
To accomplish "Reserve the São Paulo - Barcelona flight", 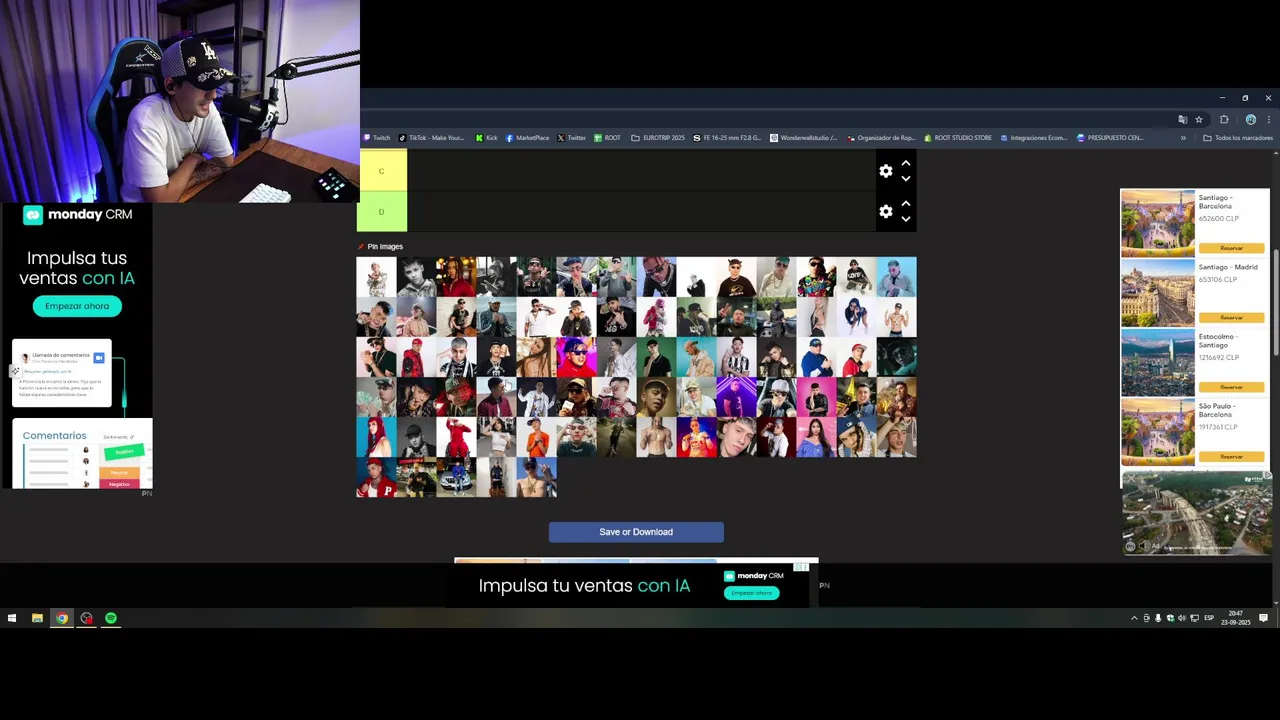I will tap(1231, 456).
